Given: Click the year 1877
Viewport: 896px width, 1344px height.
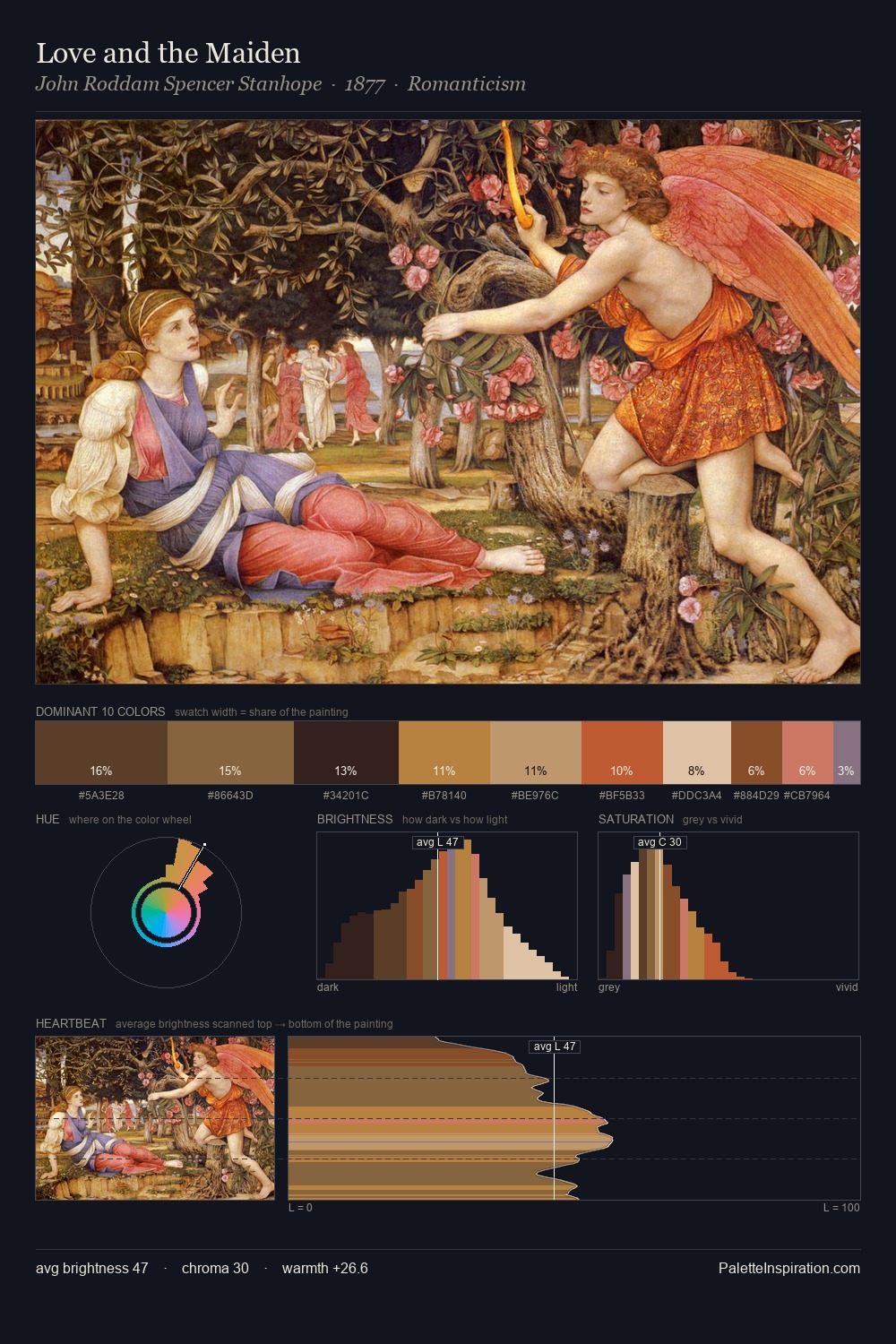Looking at the screenshot, I should tap(365, 84).
